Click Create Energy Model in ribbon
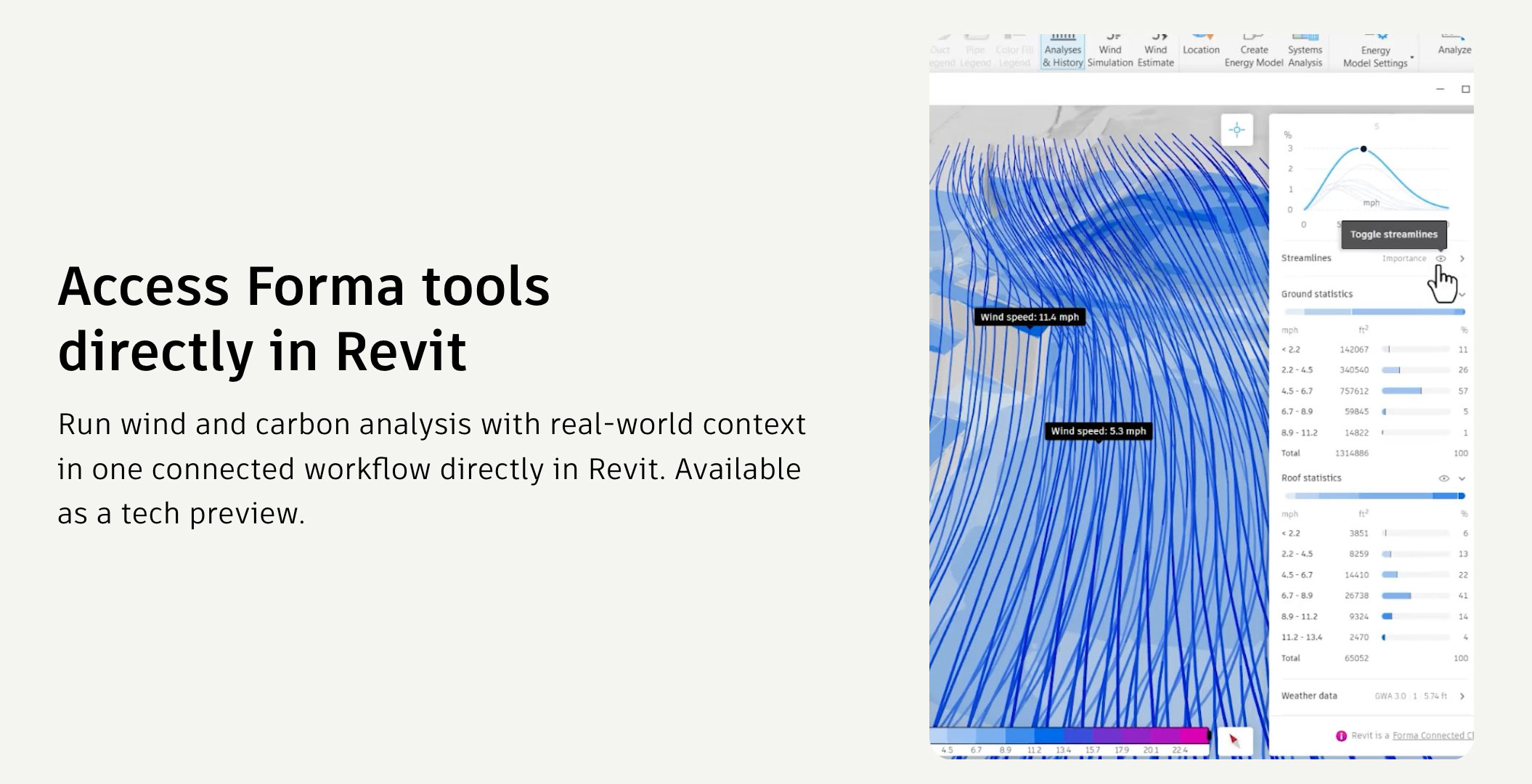This screenshot has height=784, width=1532. [x=1254, y=52]
